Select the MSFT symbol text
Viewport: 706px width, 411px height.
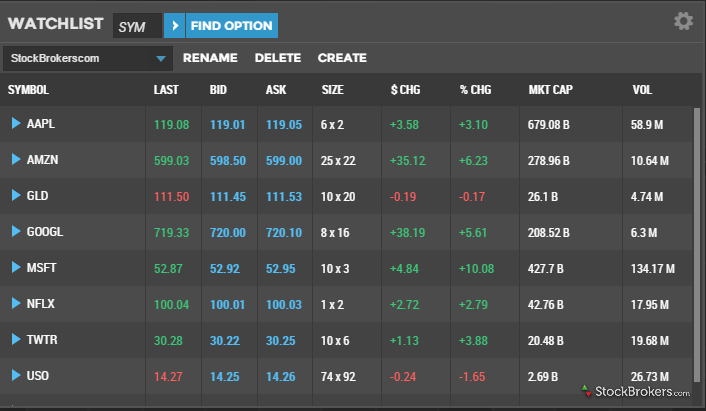41,268
